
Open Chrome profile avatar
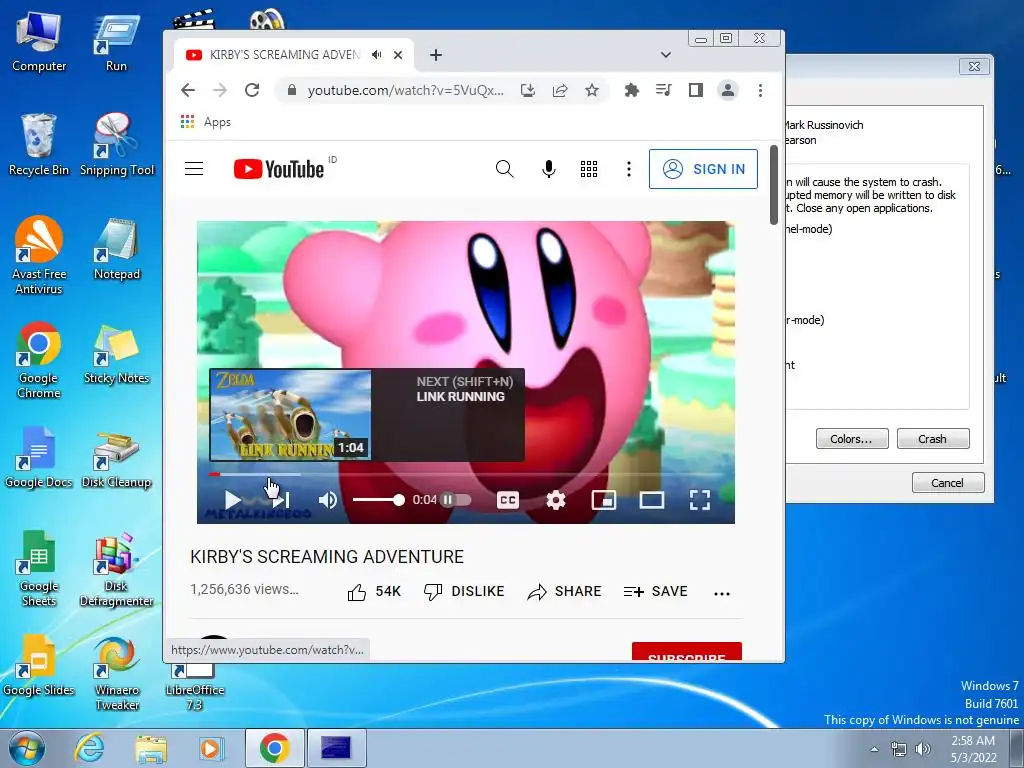click(728, 90)
